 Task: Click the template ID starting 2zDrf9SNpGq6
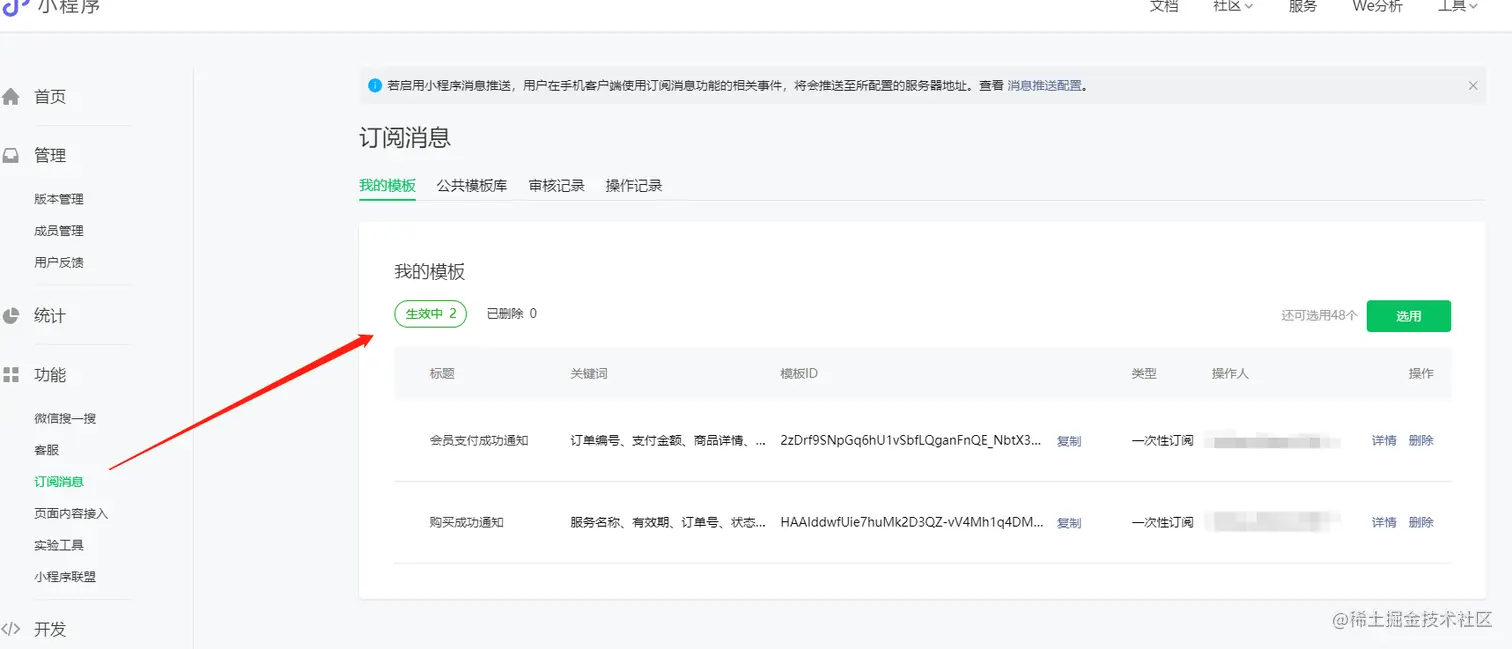(x=911, y=441)
